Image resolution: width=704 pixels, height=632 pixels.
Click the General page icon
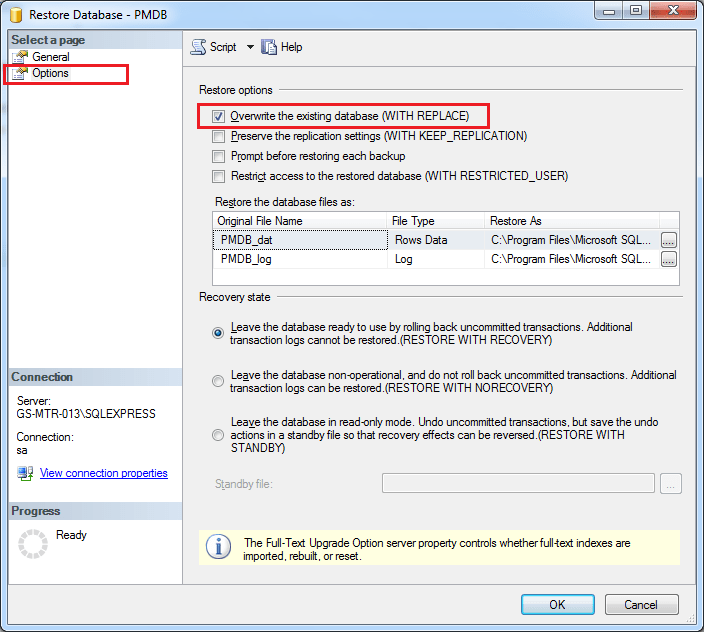(x=19, y=57)
